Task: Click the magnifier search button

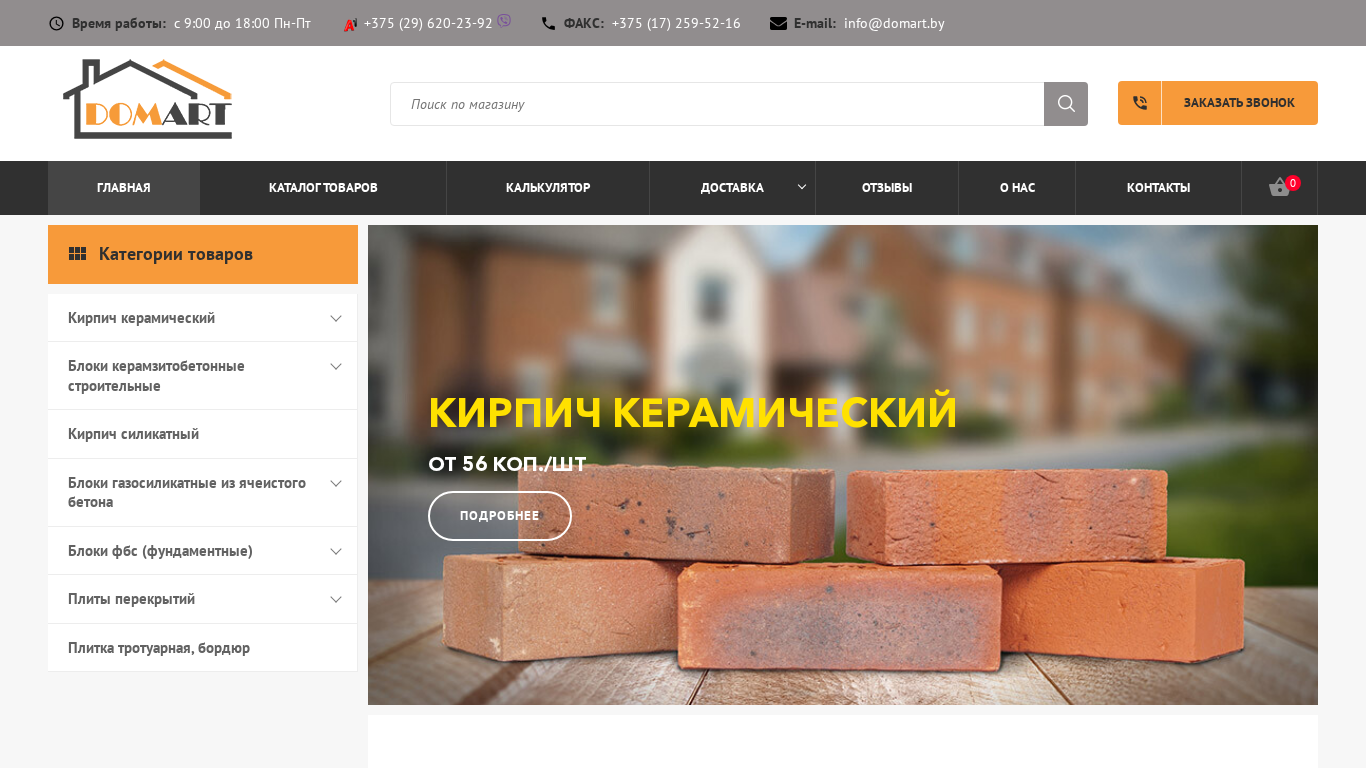Action: point(1066,104)
